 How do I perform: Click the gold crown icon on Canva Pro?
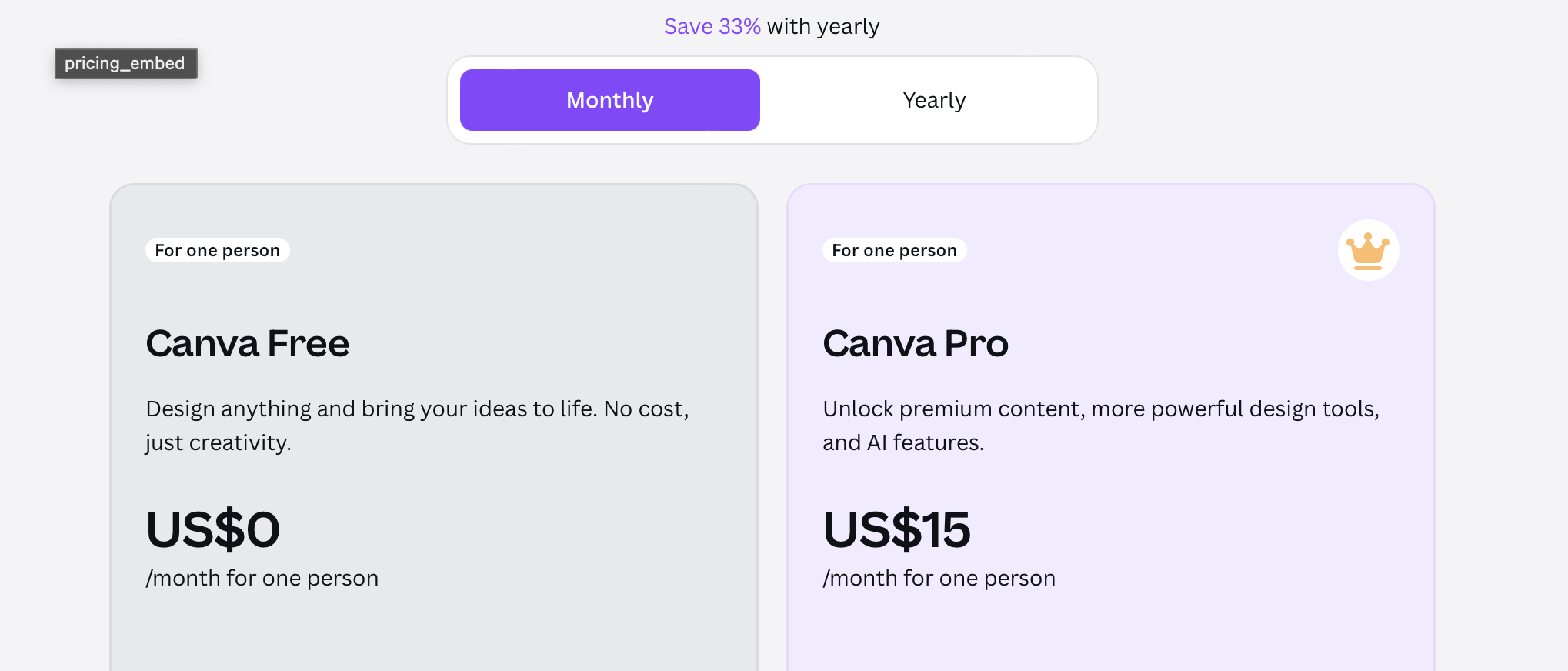[x=1368, y=250]
